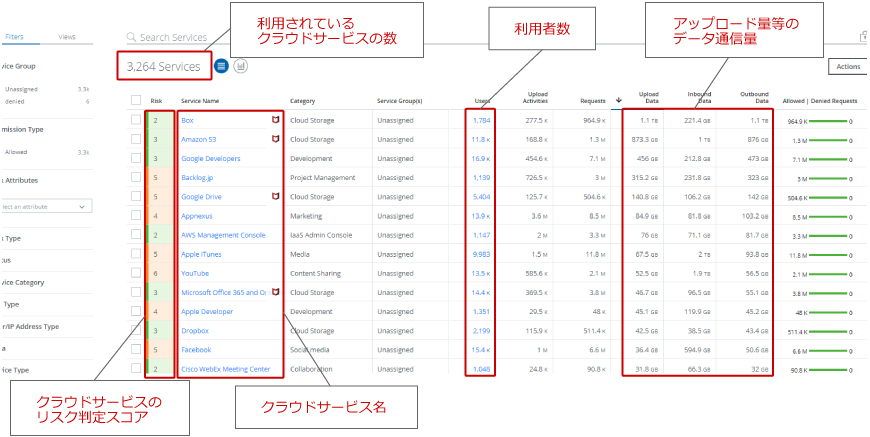Sort by Requests column header

[x=593, y=101]
